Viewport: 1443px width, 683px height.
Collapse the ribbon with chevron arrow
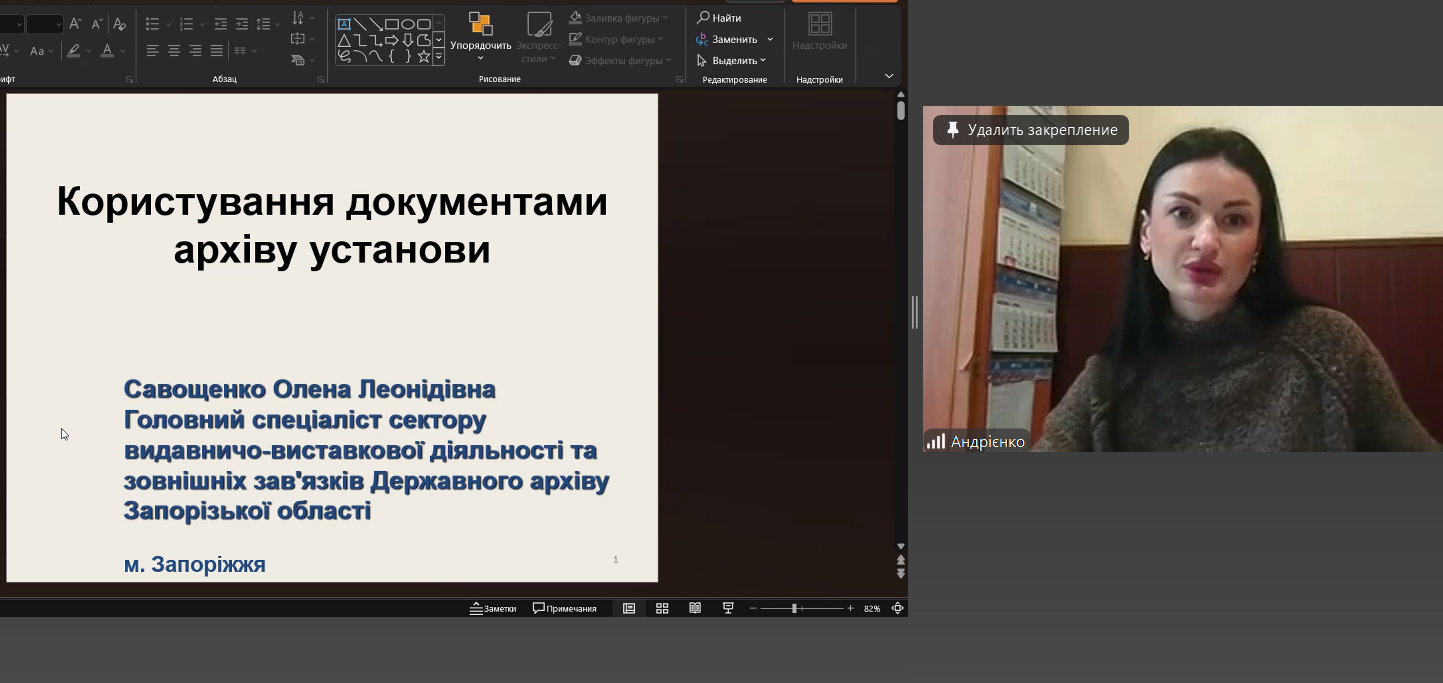tap(889, 76)
